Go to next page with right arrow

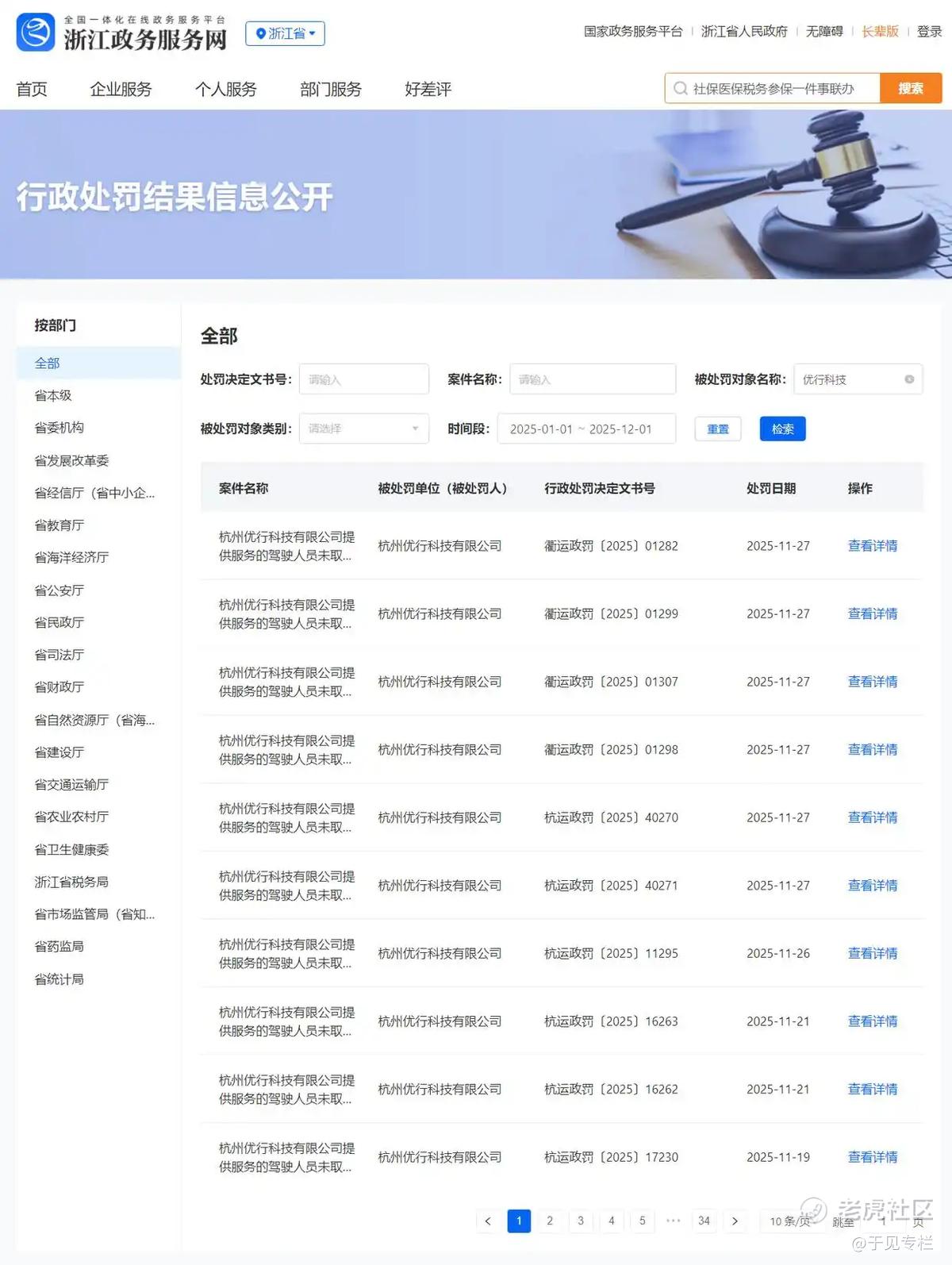click(735, 1221)
